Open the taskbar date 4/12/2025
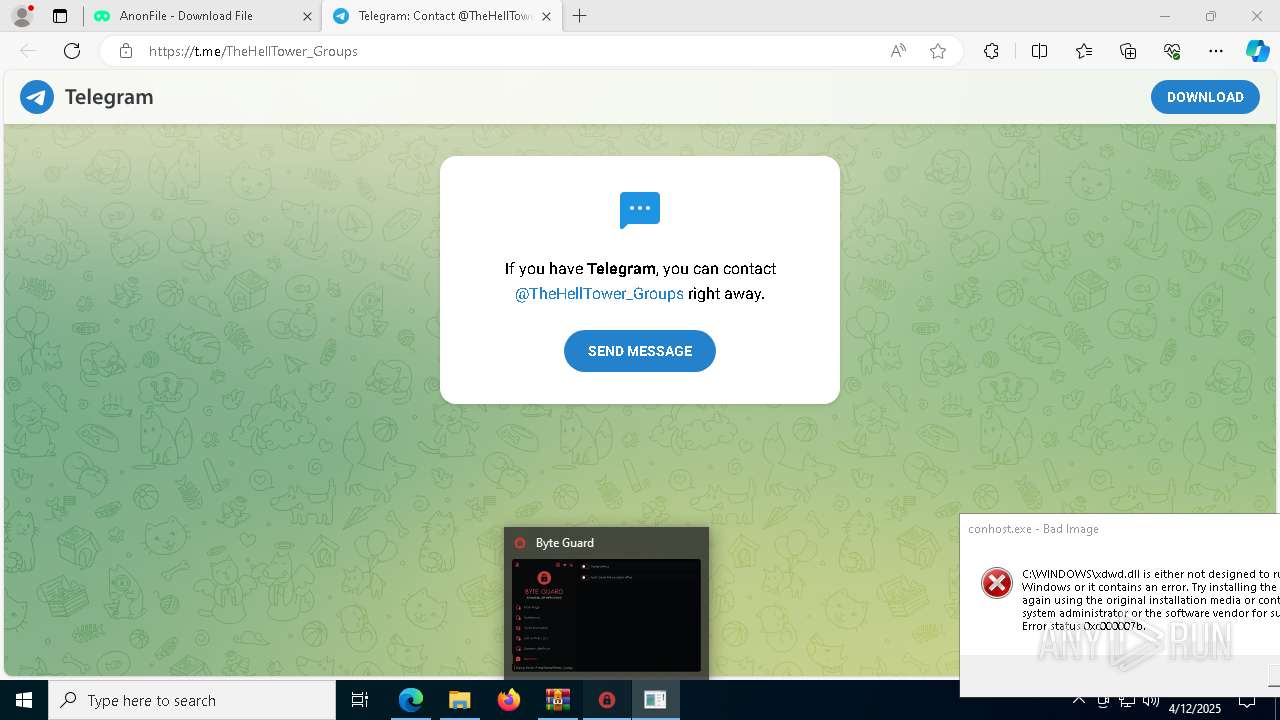The height and width of the screenshot is (720, 1280). pyautogui.click(x=1195, y=708)
